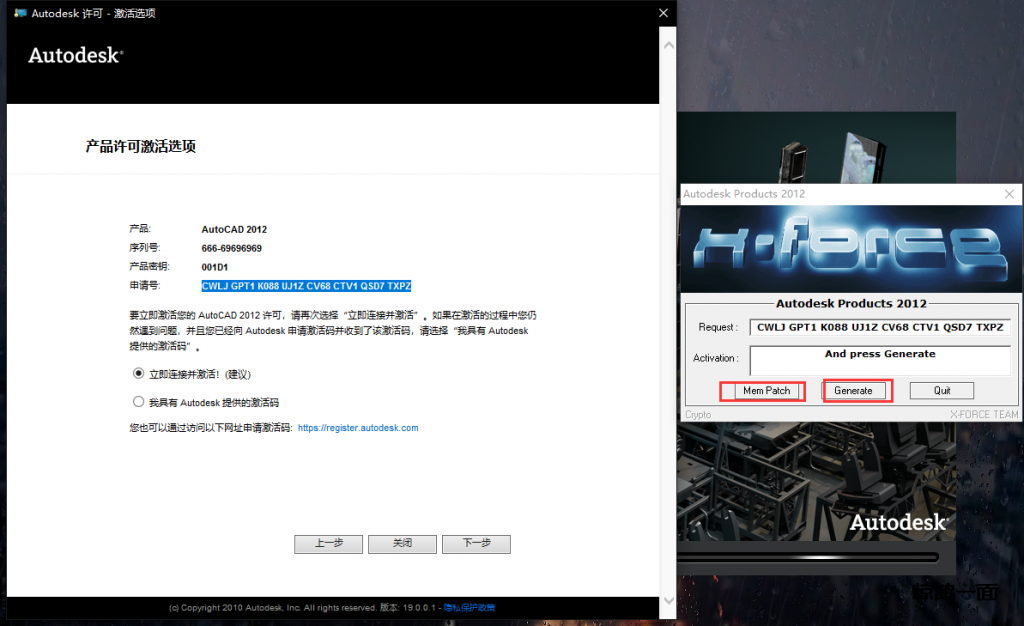Screen dimensions: 1024x626
Task: Click inside the Request text field
Action: pyautogui.click(x=879, y=327)
